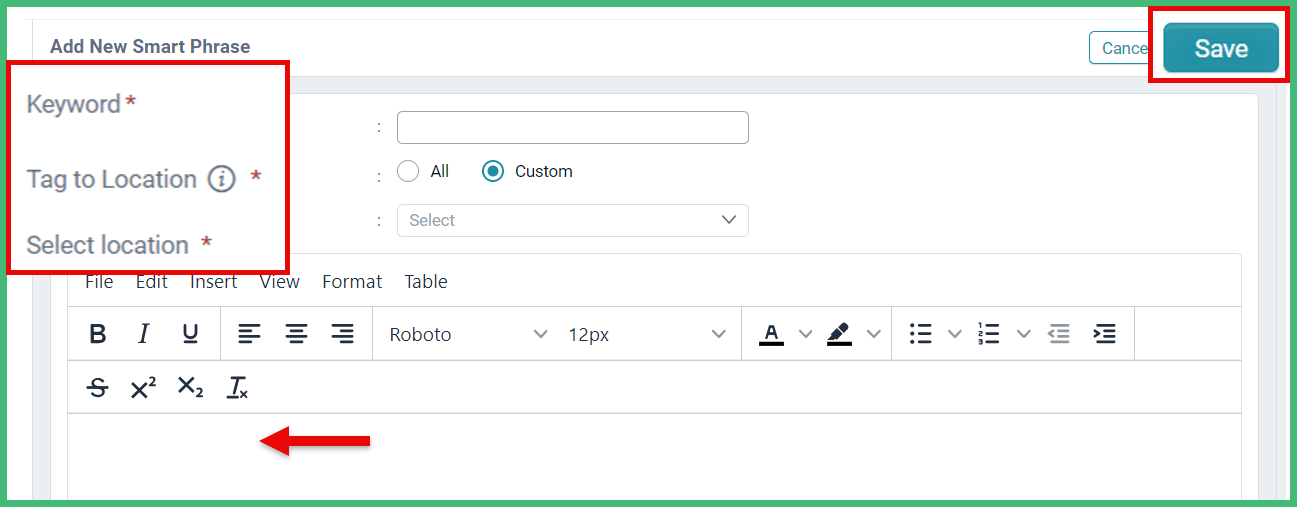
Task: Align text to the right
Action: [342, 334]
